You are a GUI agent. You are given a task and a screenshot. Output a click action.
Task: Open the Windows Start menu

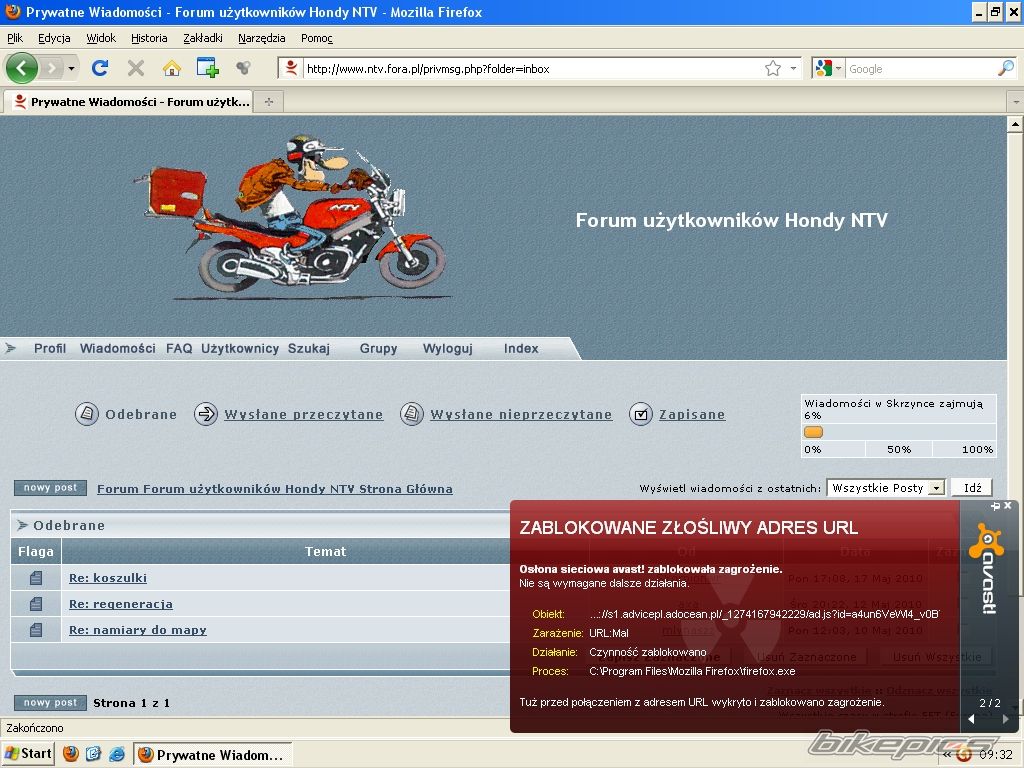click(27, 754)
